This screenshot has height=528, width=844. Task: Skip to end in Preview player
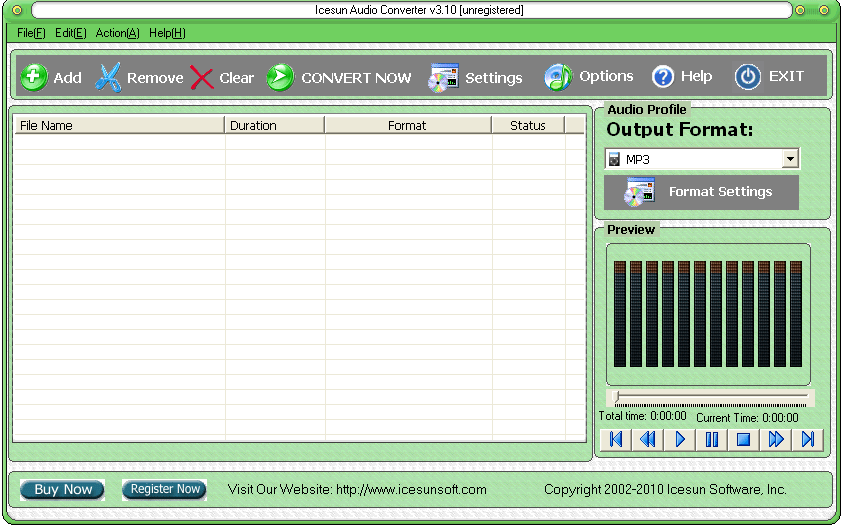pos(807,440)
